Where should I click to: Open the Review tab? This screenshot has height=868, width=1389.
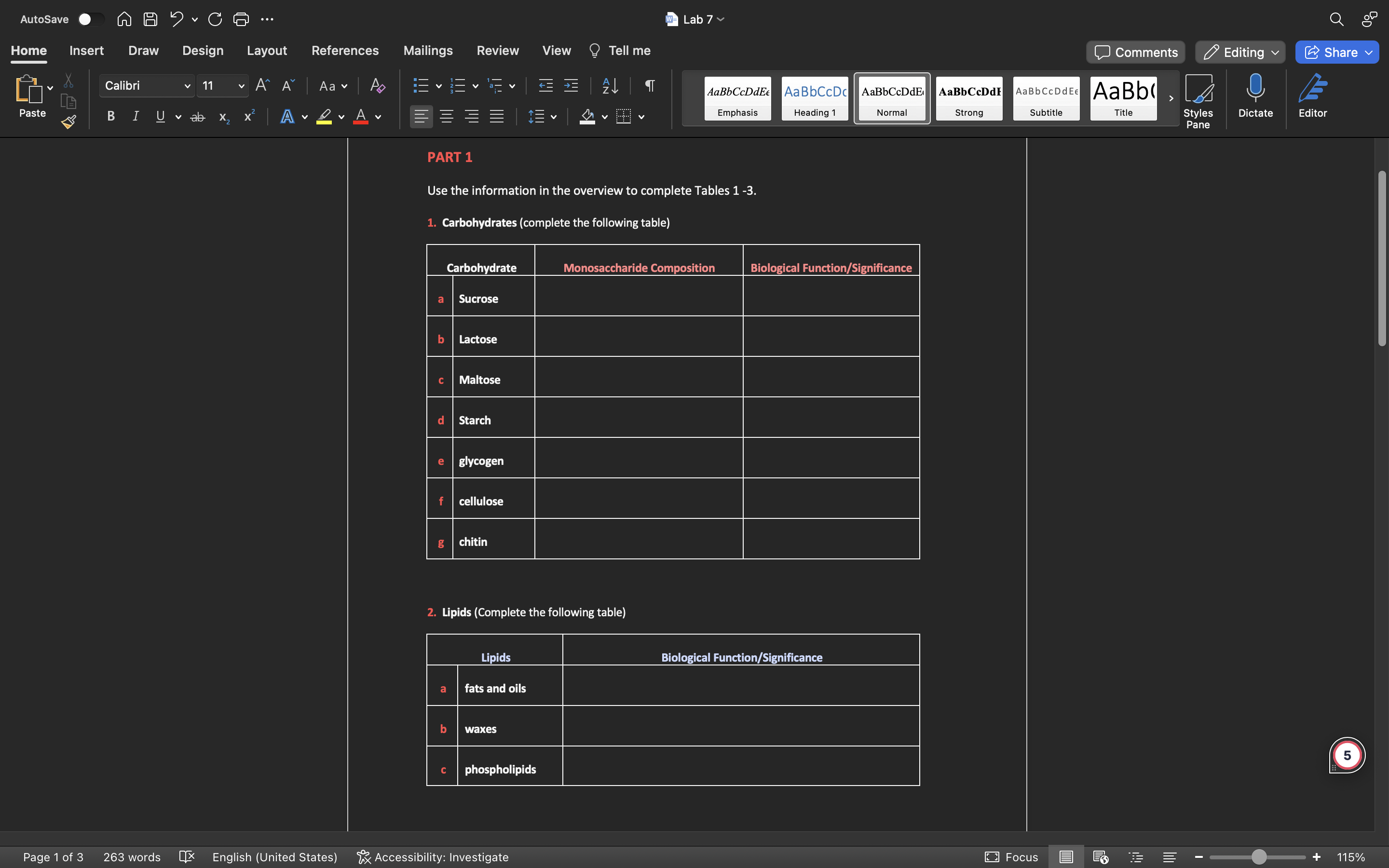coord(497,51)
